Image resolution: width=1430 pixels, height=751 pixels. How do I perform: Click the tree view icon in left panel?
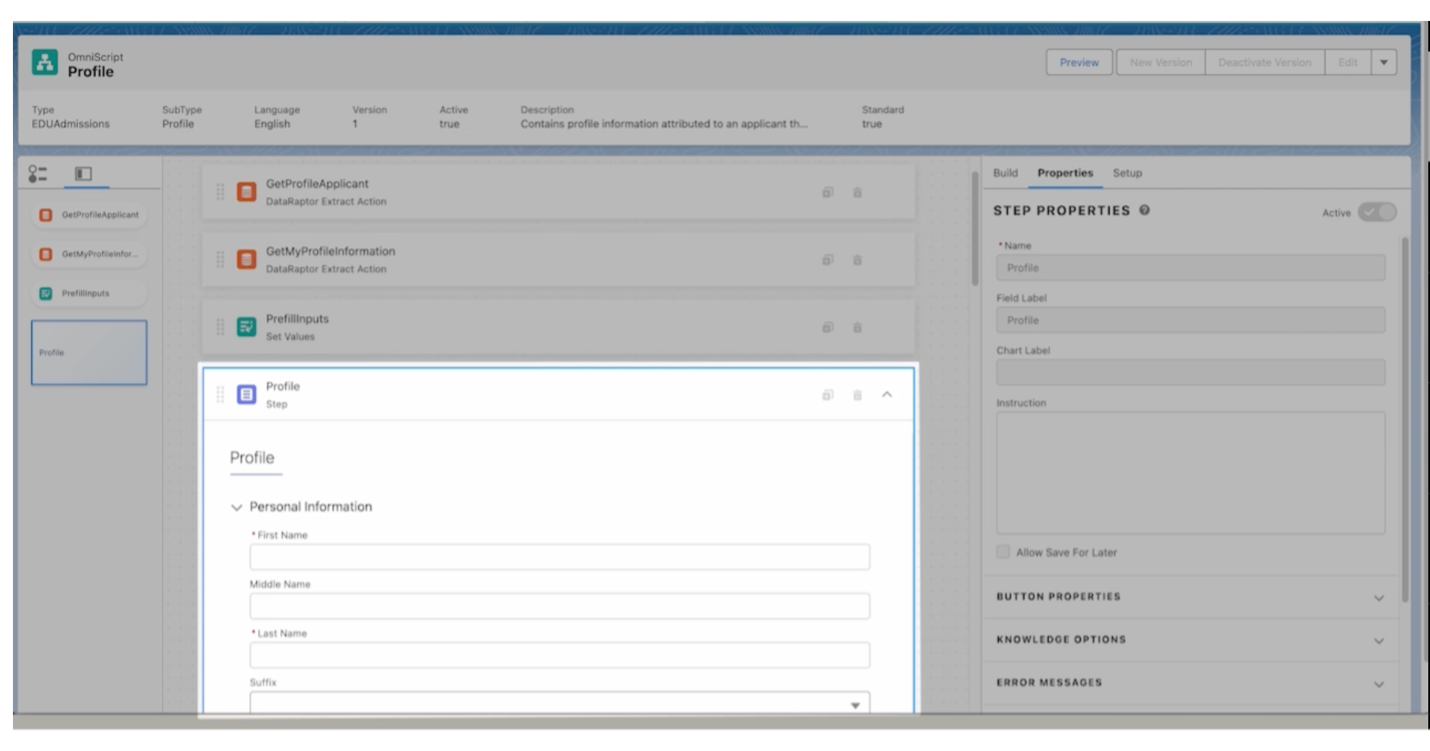39,174
